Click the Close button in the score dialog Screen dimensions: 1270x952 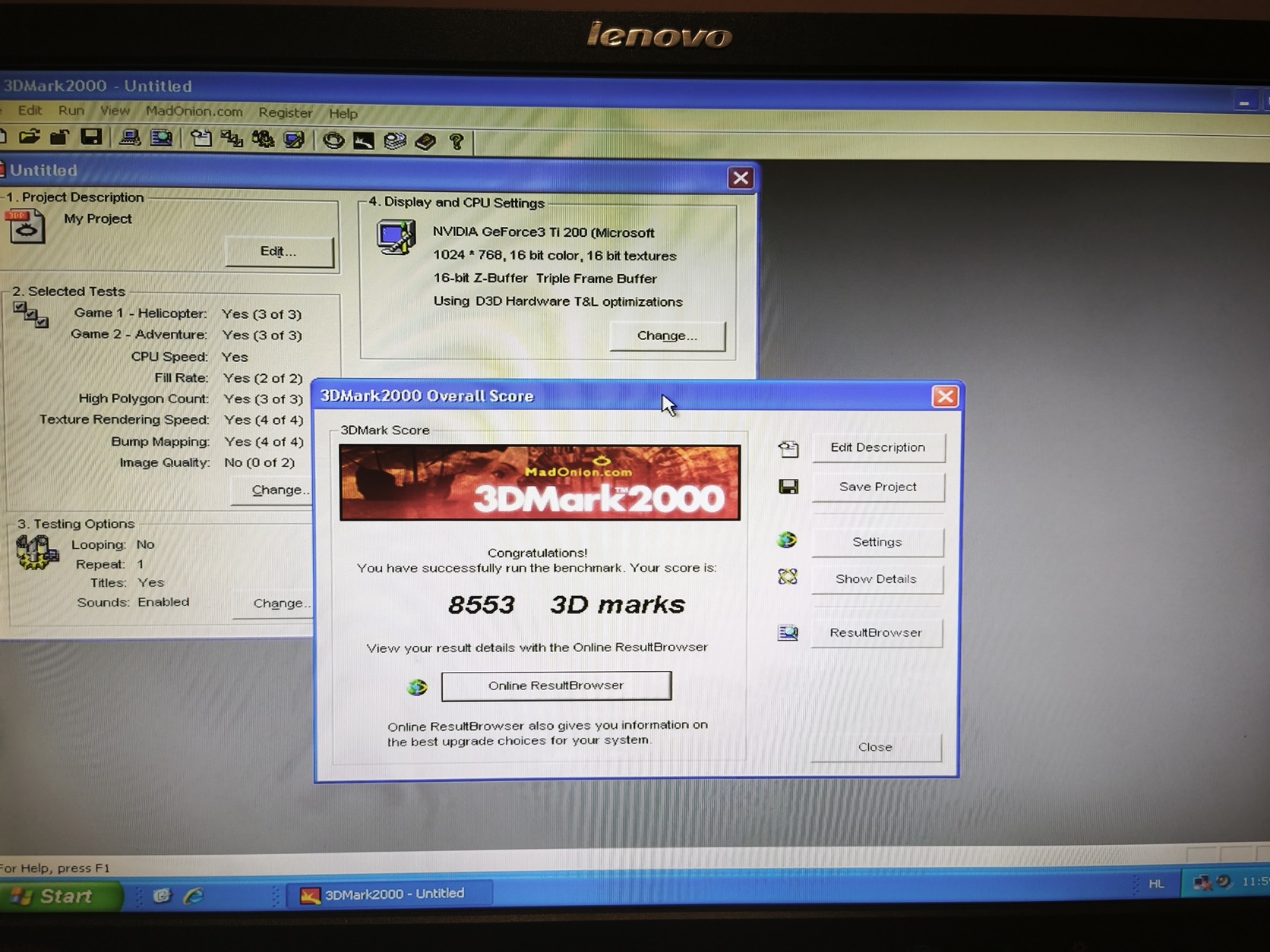[875, 747]
